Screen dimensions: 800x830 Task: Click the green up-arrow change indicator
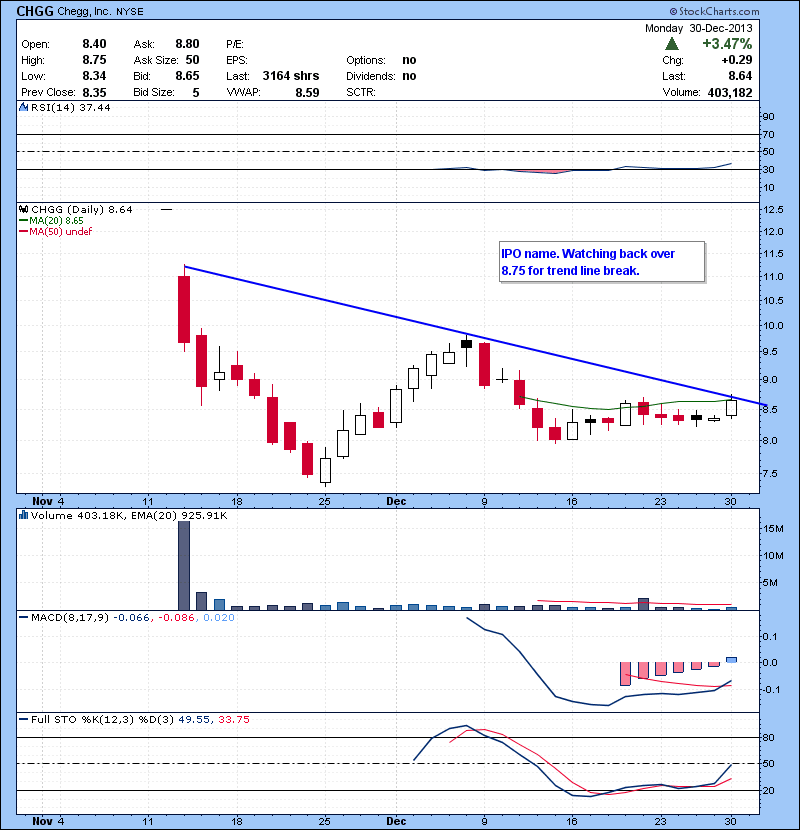click(x=672, y=43)
